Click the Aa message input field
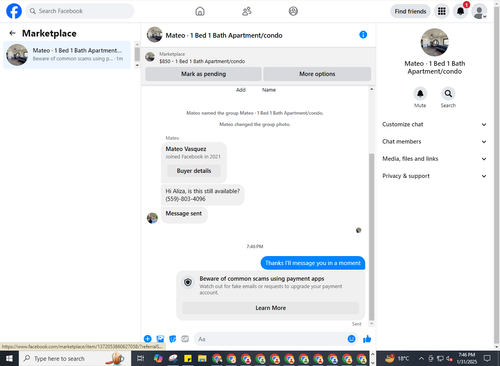Image resolution: width=500 pixels, height=366 pixels. click(270, 339)
